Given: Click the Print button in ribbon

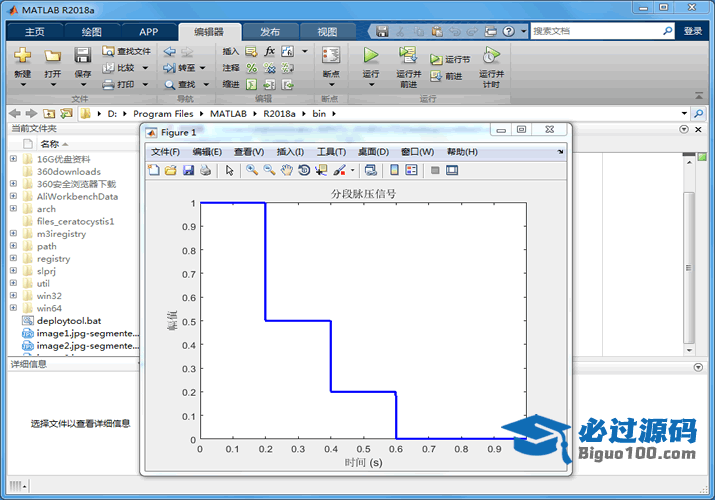Looking at the screenshot, I should point(119,84).
